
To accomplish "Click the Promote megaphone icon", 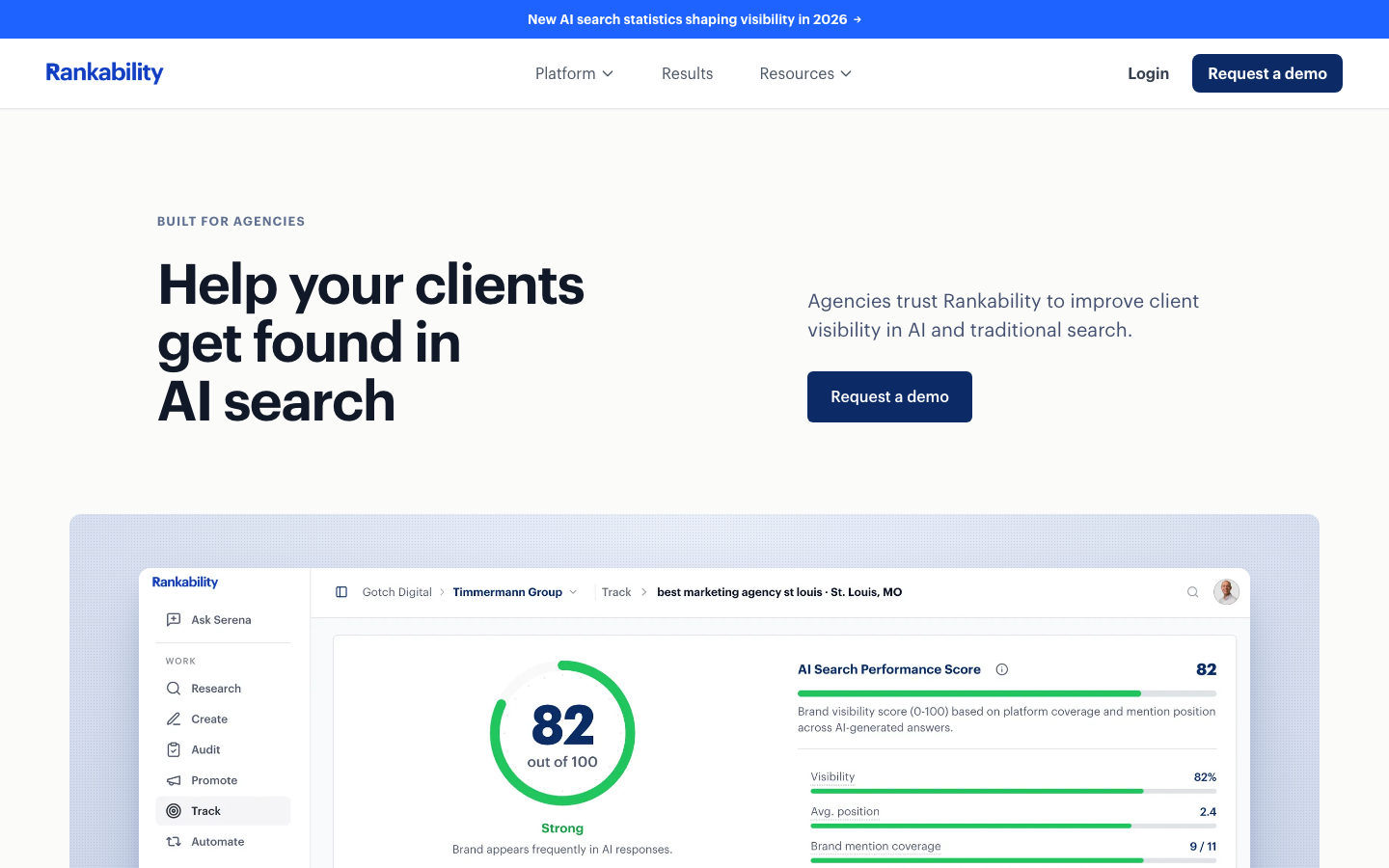I will (174, 780).
